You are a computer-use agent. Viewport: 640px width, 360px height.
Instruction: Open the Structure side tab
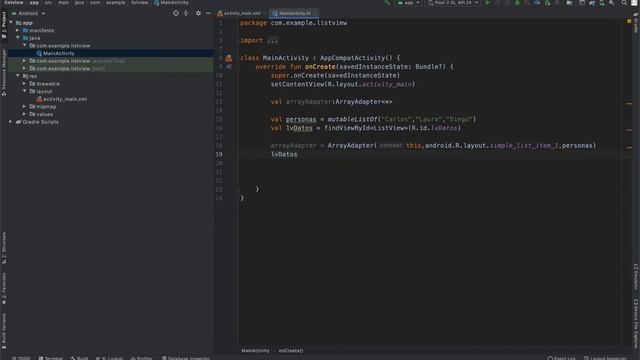coord(4,248)
